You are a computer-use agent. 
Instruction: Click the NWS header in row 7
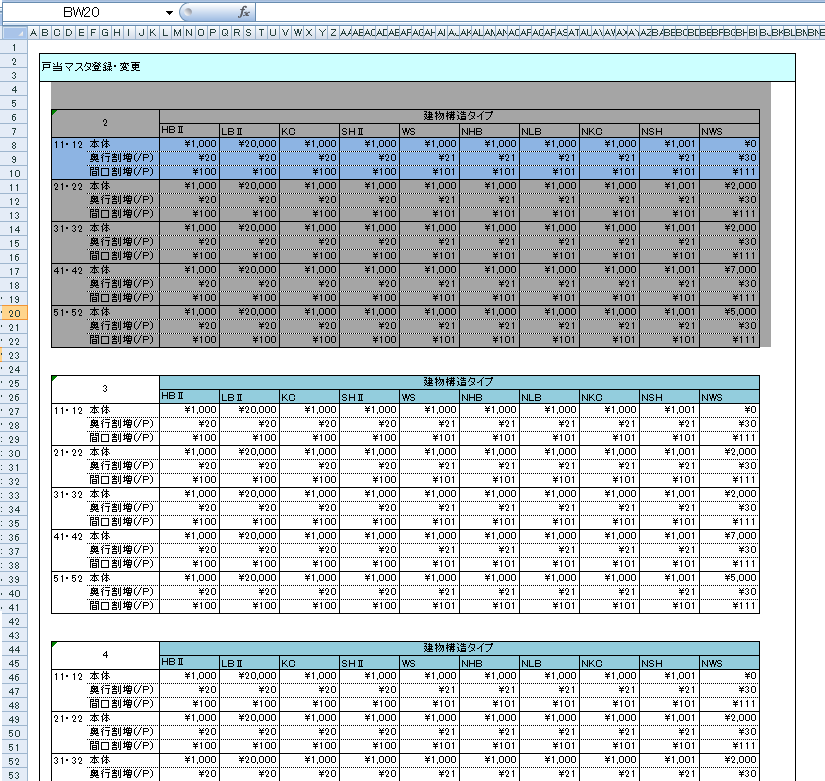pyautogui.click(x=729, y=130)
